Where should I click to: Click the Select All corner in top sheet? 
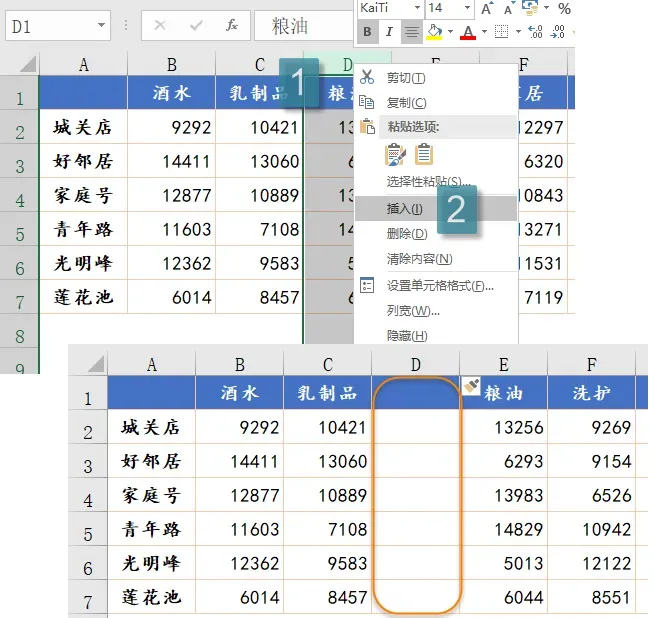click(x=26, y=65)
